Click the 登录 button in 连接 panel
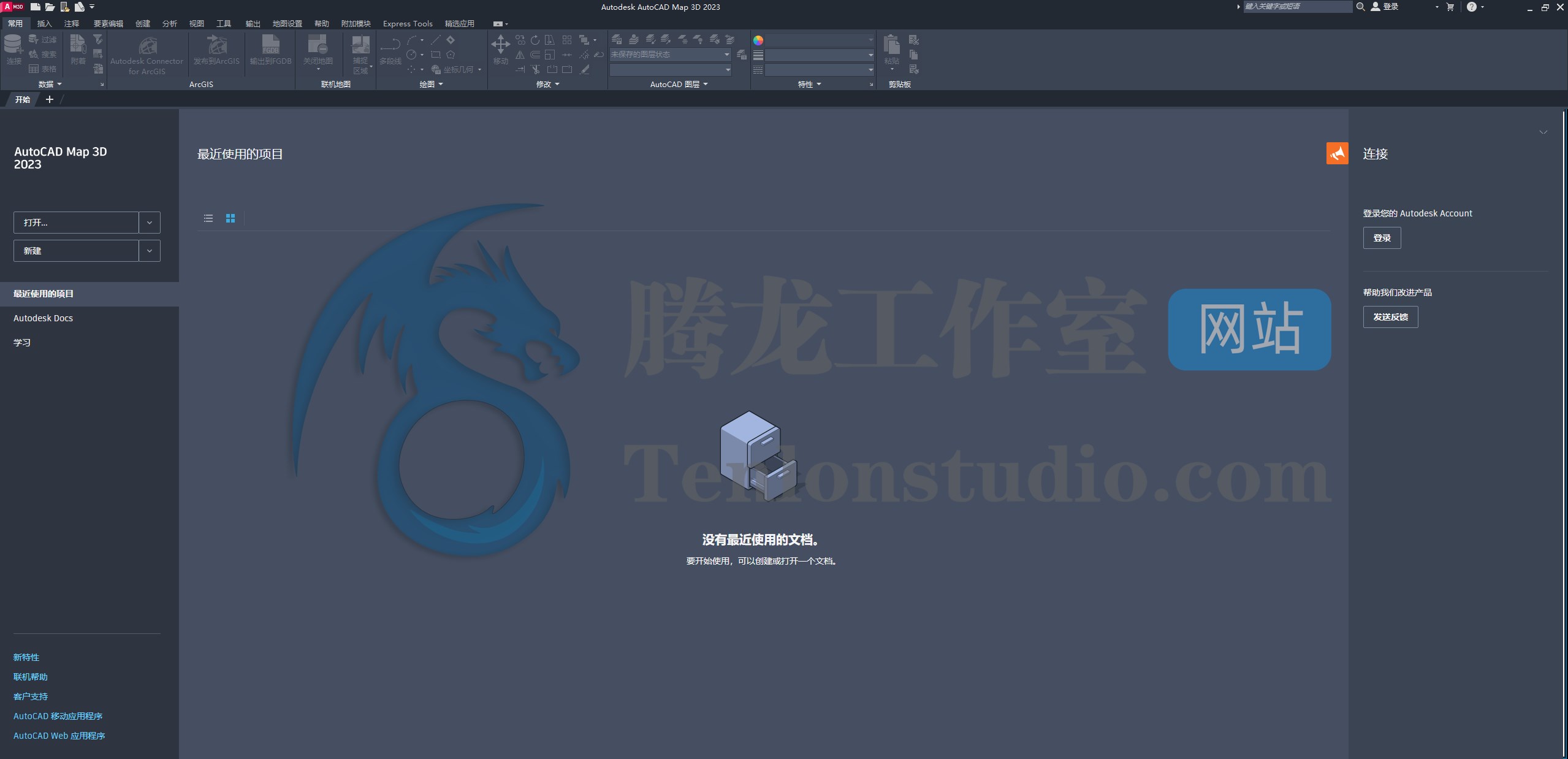The image size is (1568, 759). tap(1382, 238)
